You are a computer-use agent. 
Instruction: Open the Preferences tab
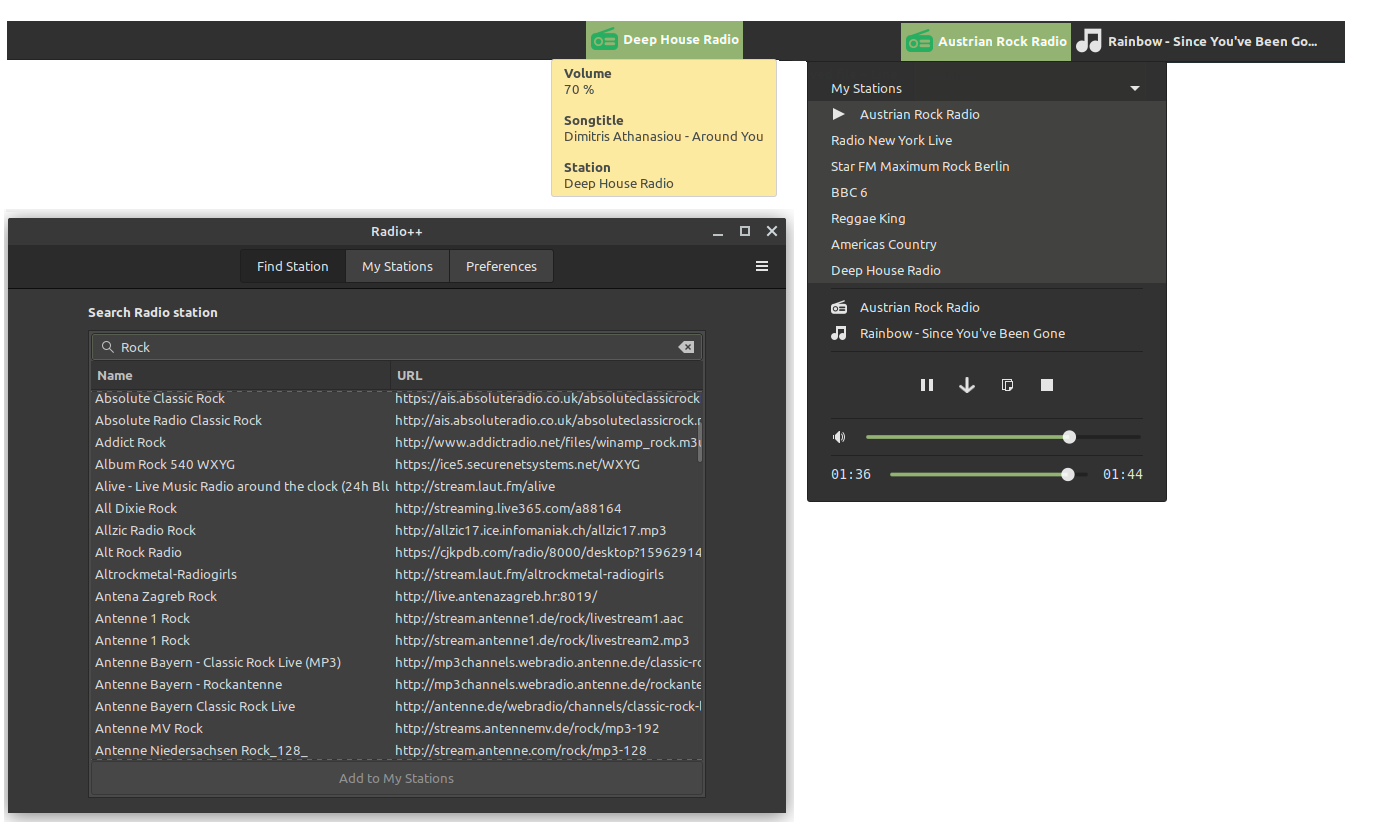501,266
